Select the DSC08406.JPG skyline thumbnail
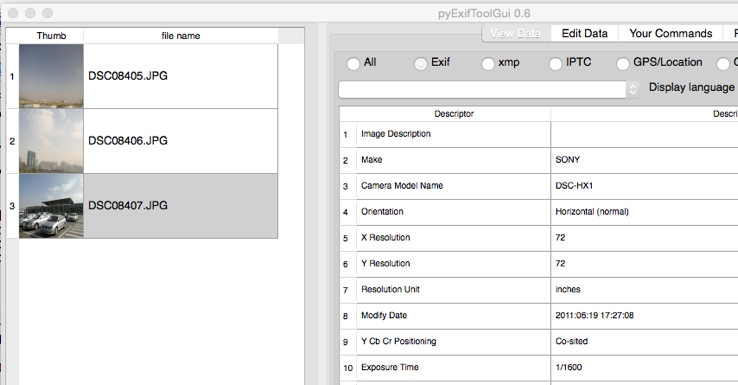 click(51, 141)
